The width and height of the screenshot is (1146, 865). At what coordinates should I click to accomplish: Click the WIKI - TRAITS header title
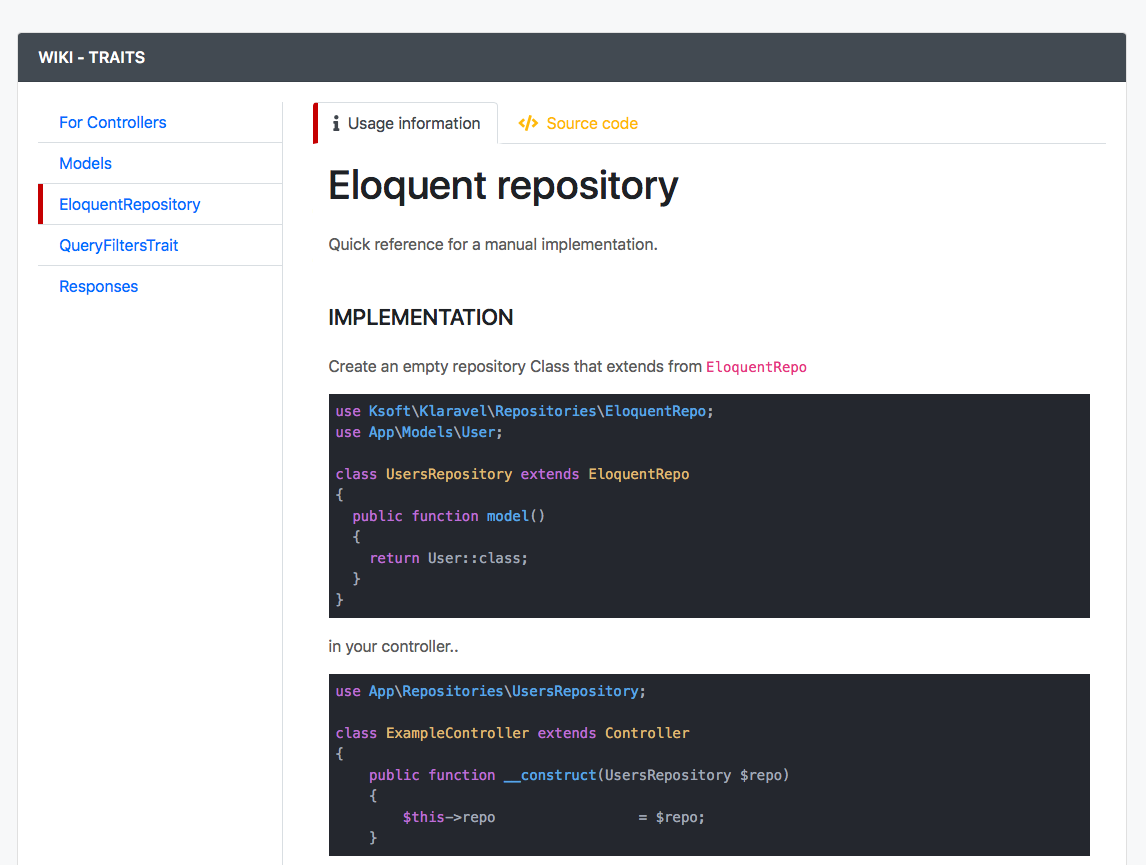tap(92, 58)
